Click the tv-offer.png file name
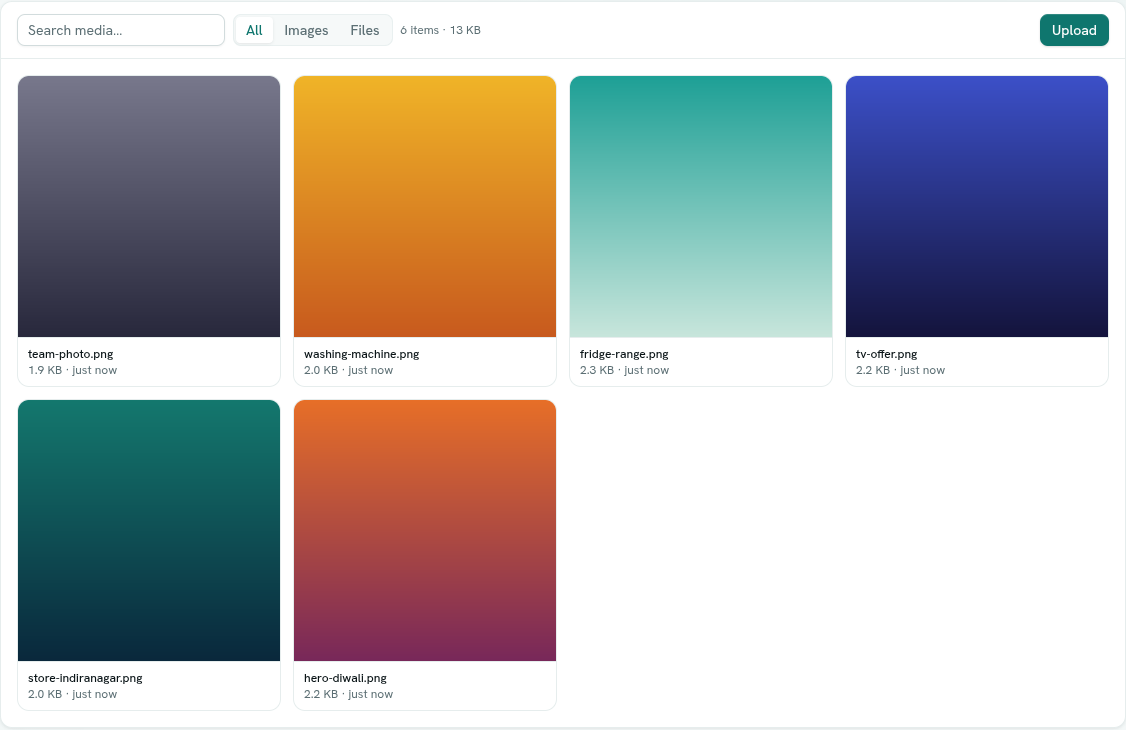 coord(886,354)
